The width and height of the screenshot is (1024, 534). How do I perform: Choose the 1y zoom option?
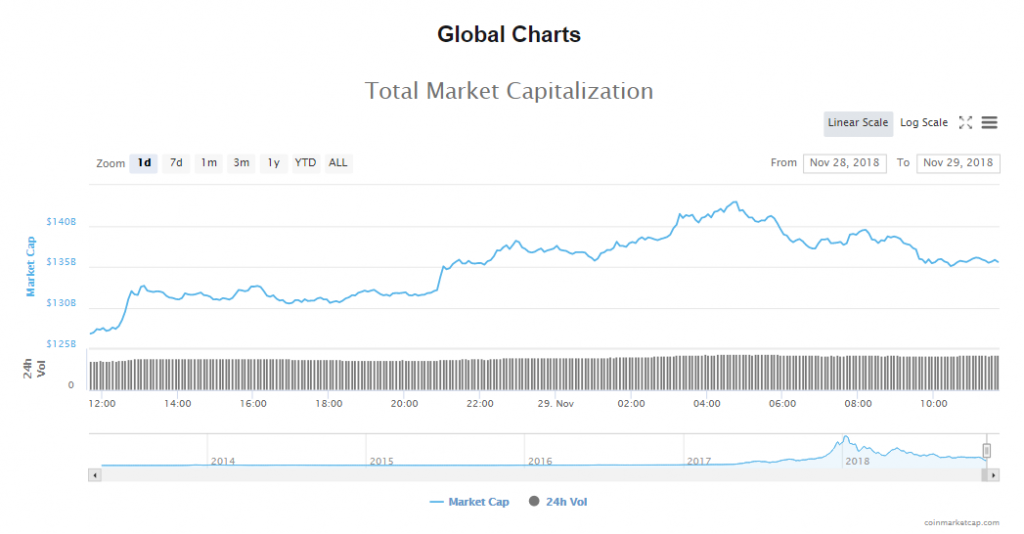coord(273,163)
